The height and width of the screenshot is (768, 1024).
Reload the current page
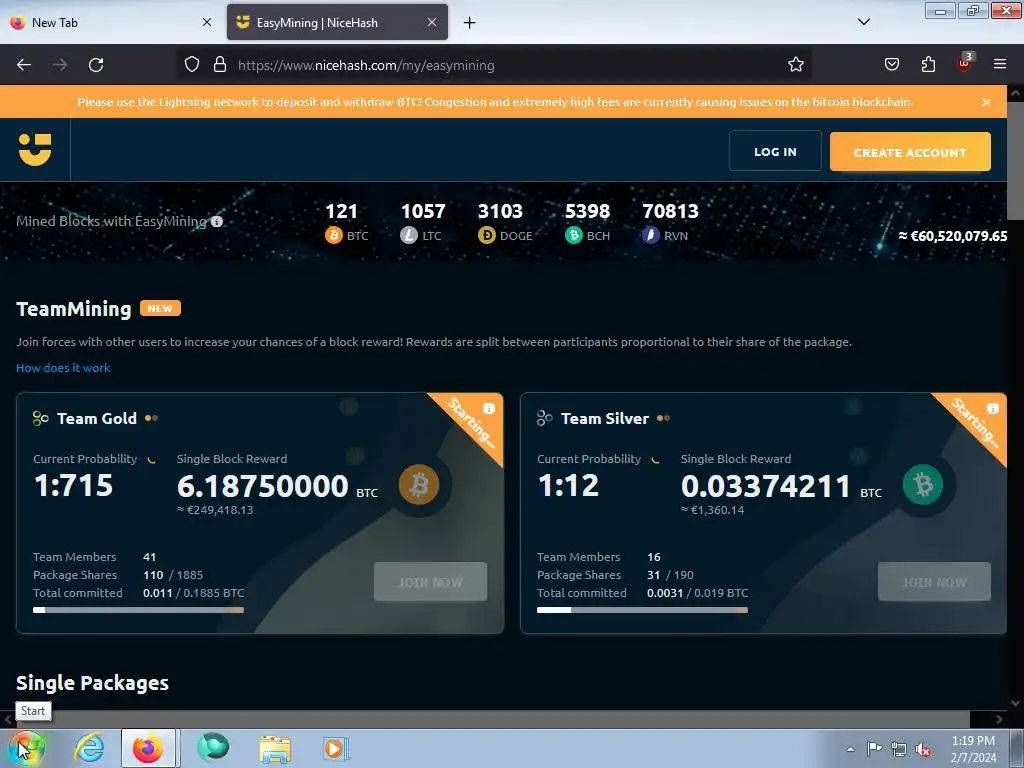click(96, 65)
